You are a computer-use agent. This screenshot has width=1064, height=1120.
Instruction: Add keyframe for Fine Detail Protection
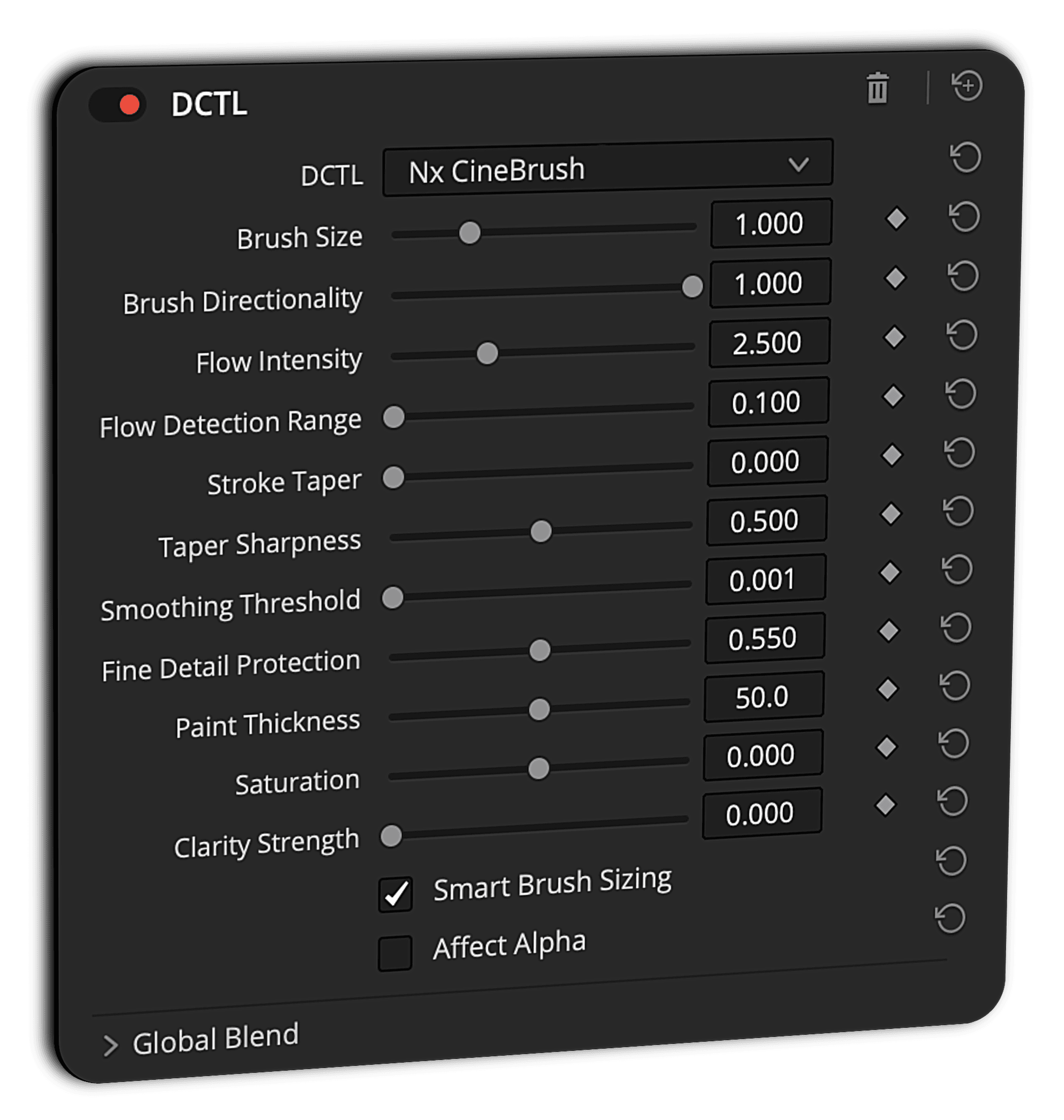point(889,631)
